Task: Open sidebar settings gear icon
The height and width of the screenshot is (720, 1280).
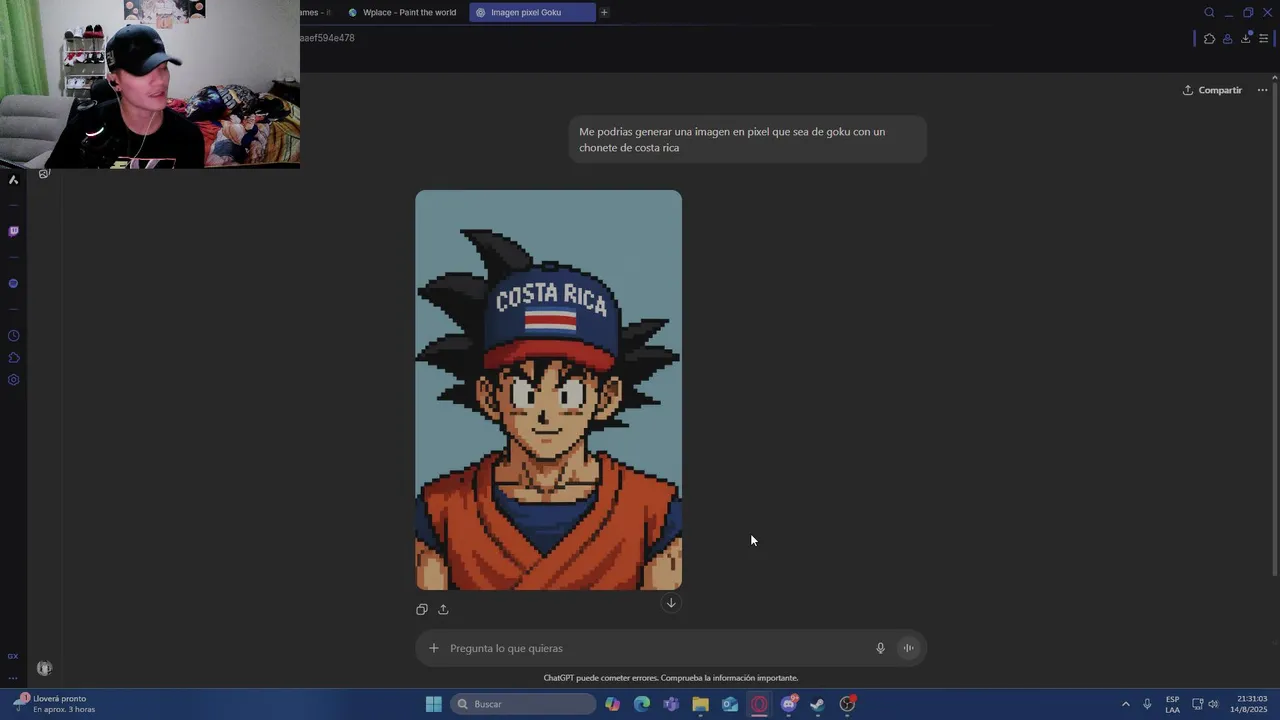Action: pos(13,380)
